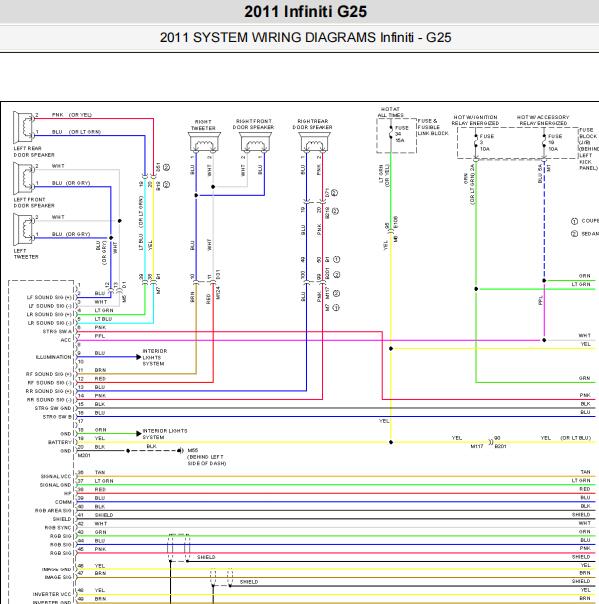Screen dimensions: 599x604
Task: Click "BLU (OR LT GRN)" on left rear speaker wire
Action: 76,132
